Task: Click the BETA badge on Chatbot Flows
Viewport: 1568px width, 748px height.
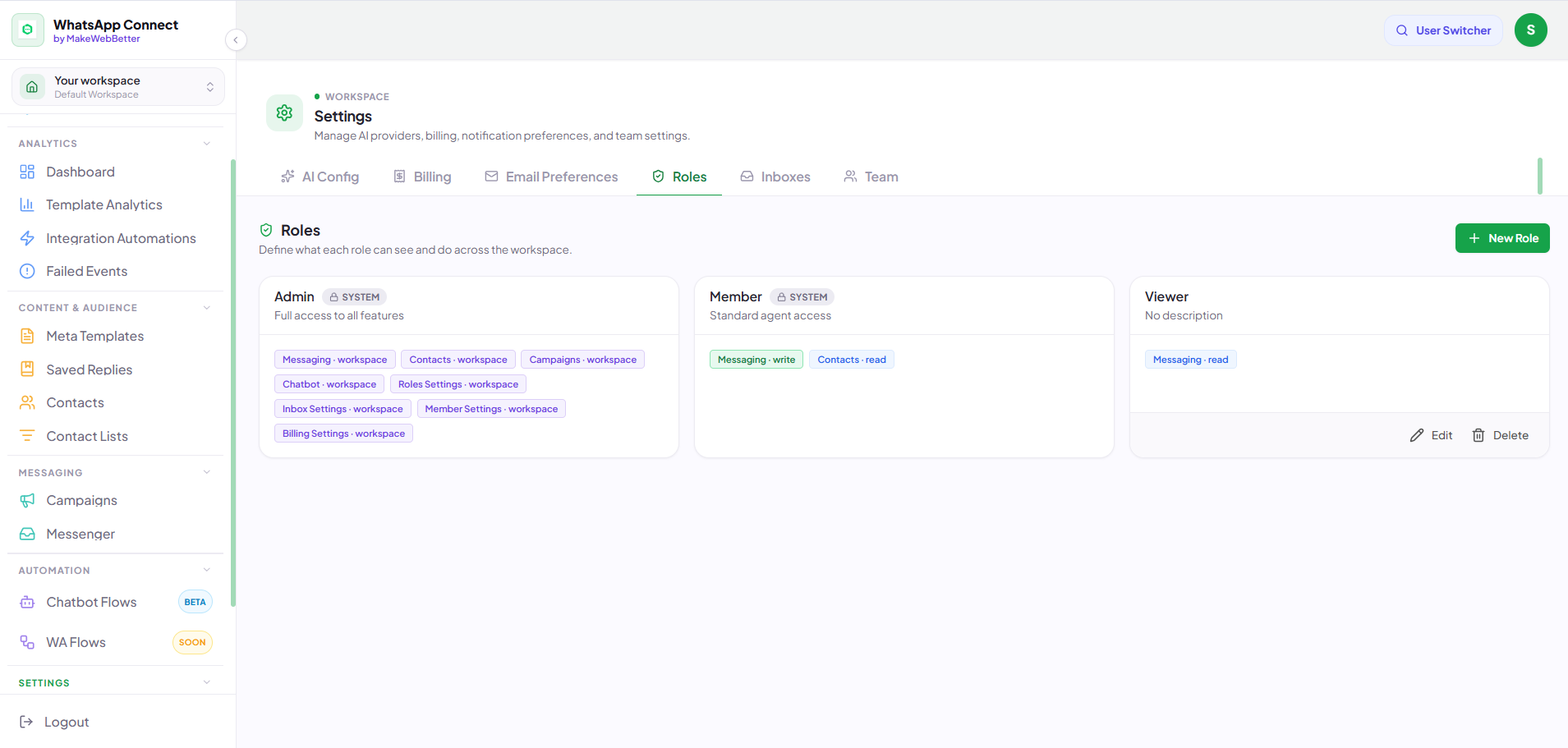Action: 195,602
